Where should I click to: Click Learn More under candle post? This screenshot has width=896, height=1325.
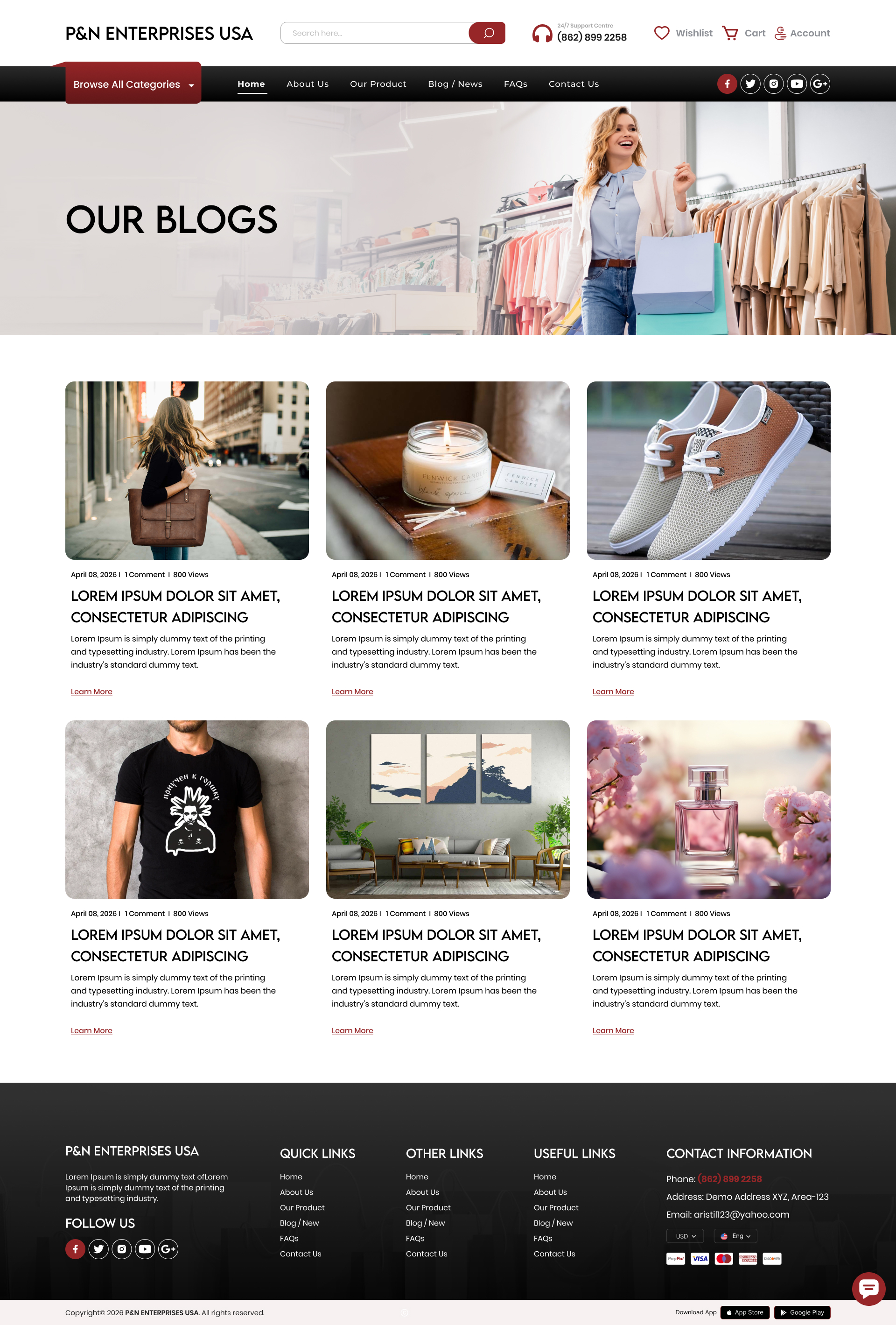coord(352,691)
